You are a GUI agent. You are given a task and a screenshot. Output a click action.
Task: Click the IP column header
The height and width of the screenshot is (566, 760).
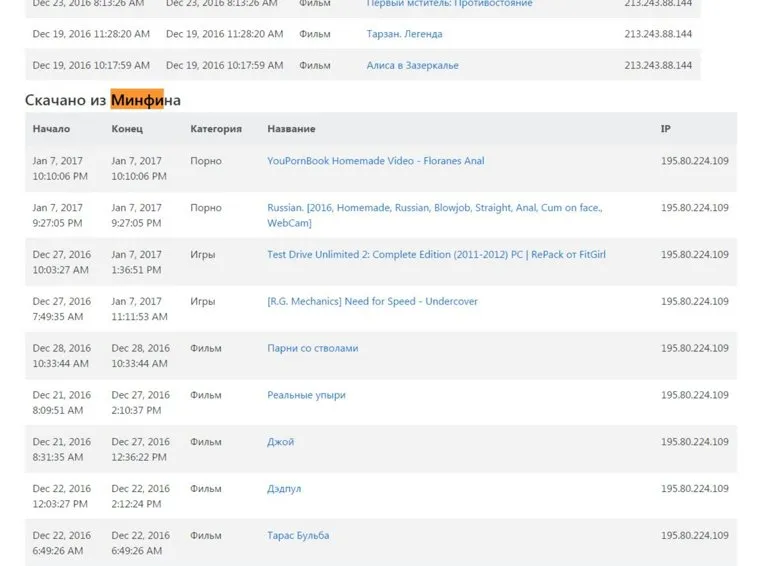666,129
